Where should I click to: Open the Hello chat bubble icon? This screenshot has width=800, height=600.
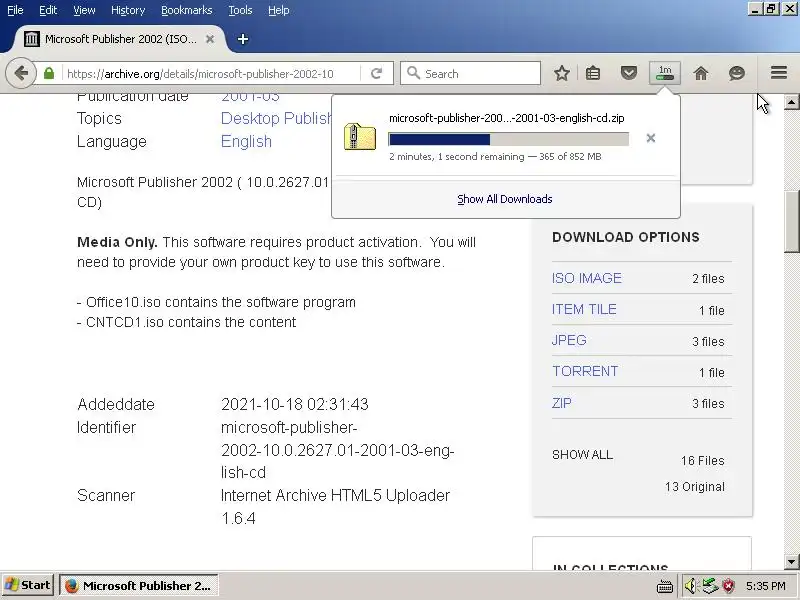coord(737,73)
